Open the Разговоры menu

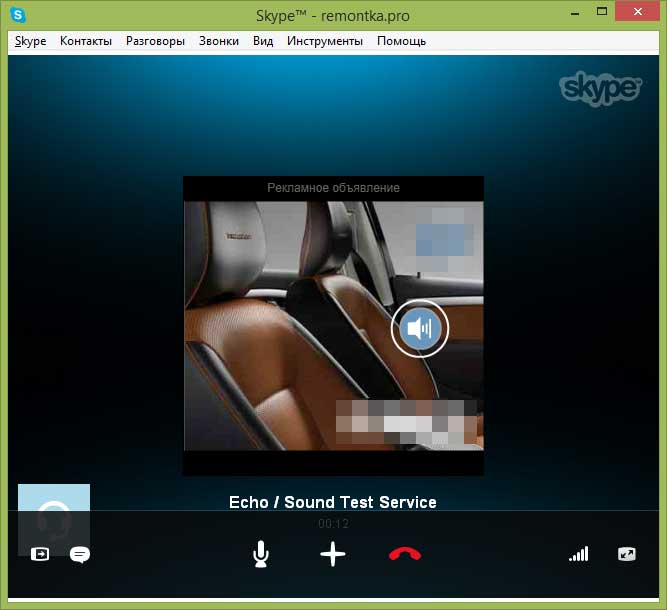(x=155, y=41)
